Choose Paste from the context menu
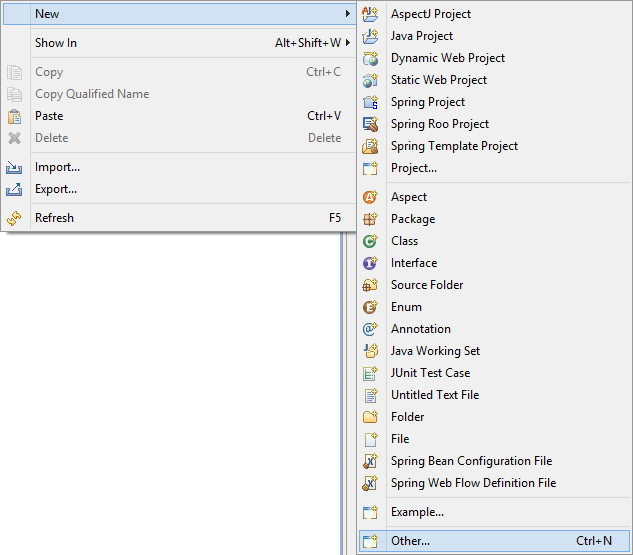 [x=179, y=116]
